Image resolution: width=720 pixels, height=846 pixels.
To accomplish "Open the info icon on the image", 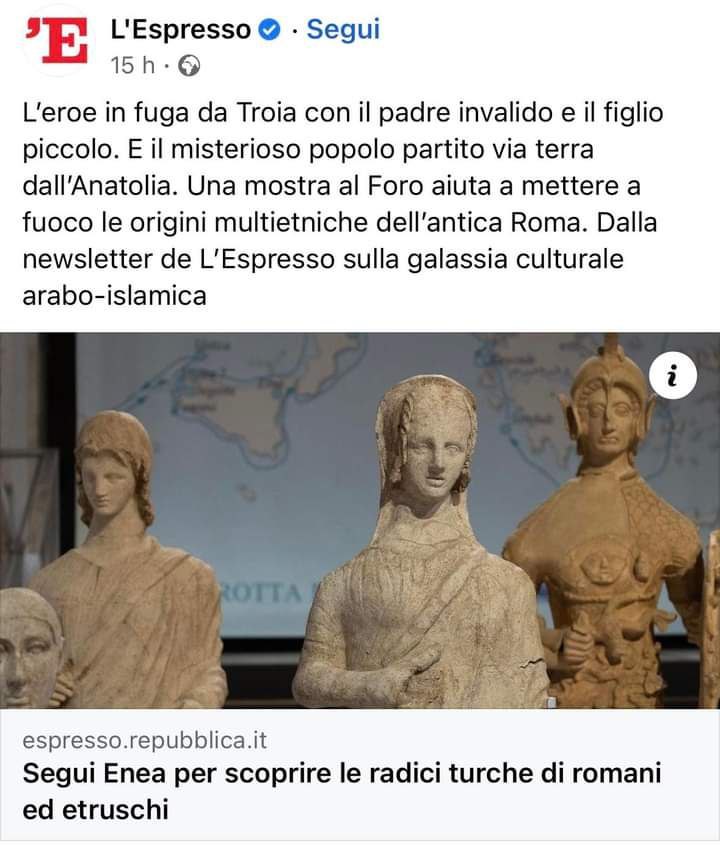I will point(673,376).
